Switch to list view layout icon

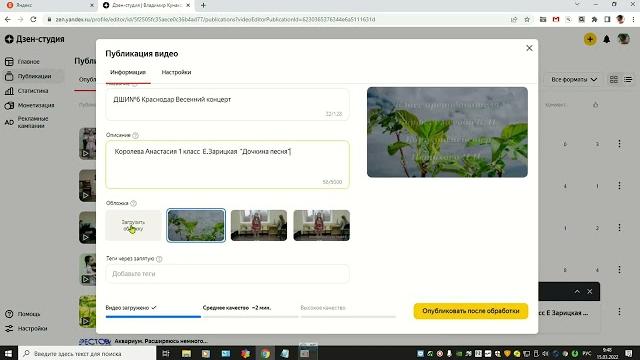(628, 80)
